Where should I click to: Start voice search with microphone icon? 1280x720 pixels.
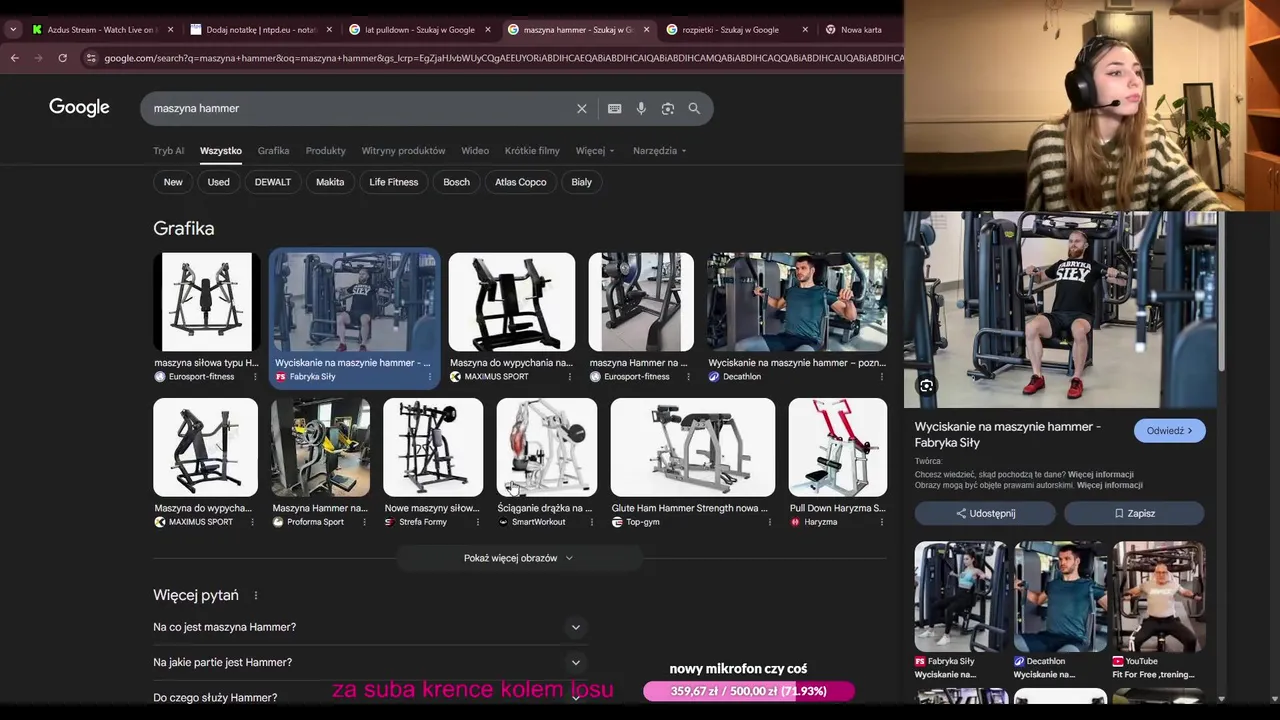click(x=641, y=108)
